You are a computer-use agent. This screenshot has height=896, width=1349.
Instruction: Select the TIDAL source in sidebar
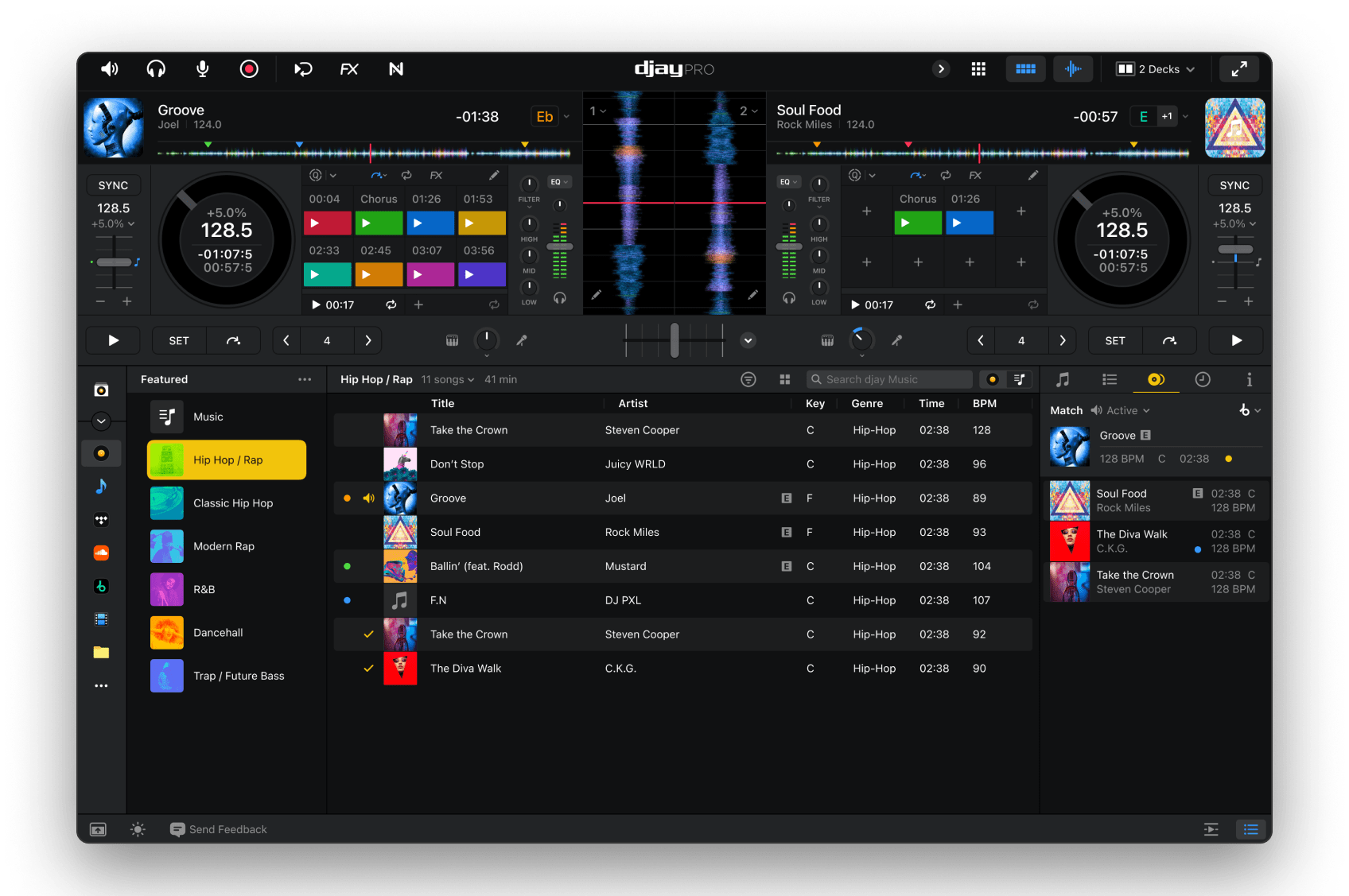click(101, 519)
